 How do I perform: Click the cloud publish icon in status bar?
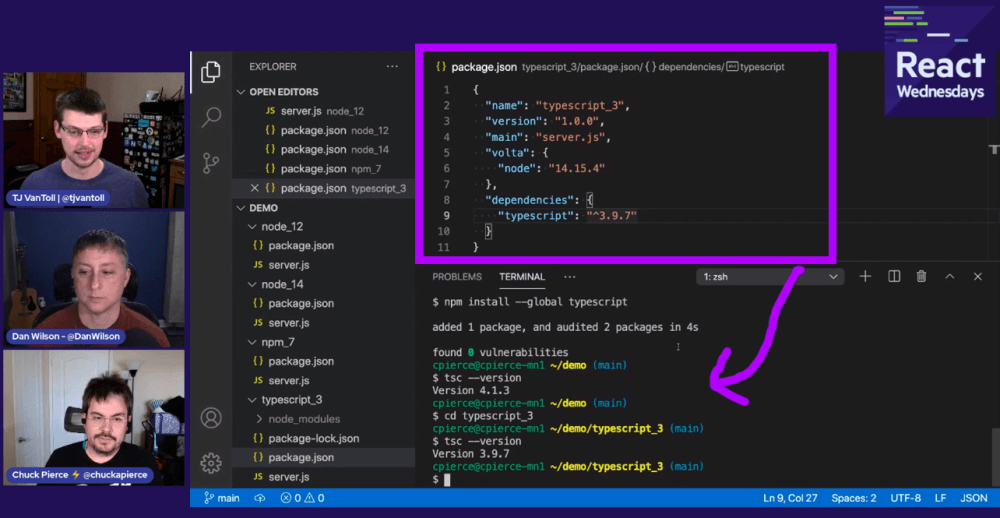[x=260, y=498]
